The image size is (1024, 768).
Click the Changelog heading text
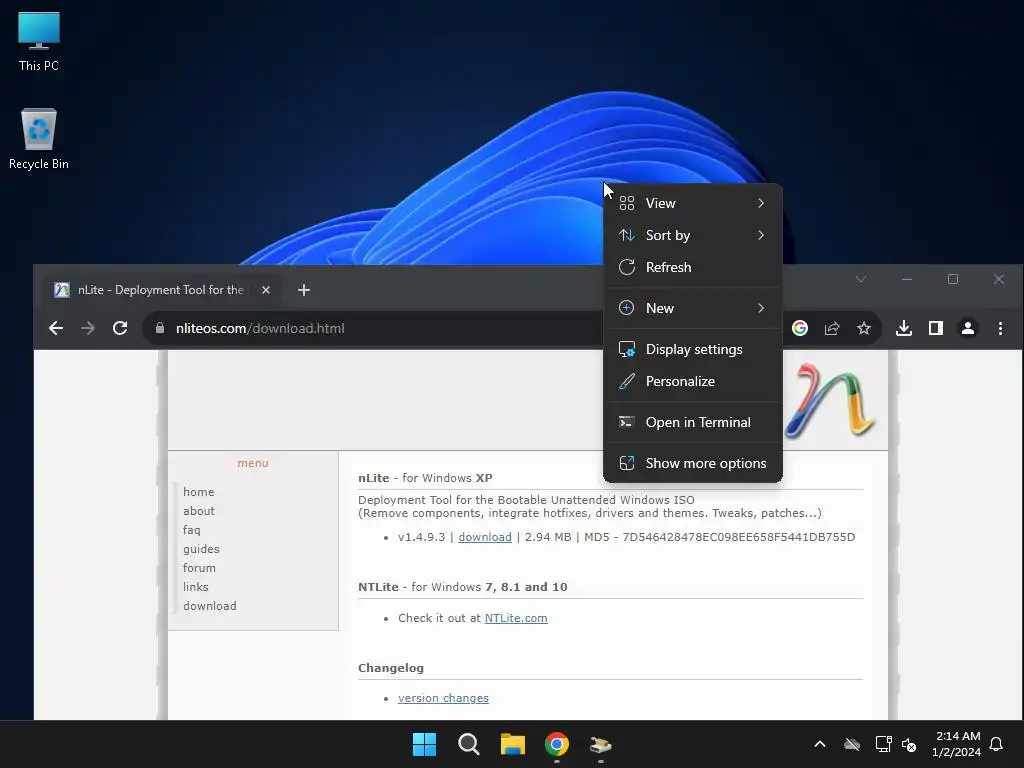coord(391,668)
